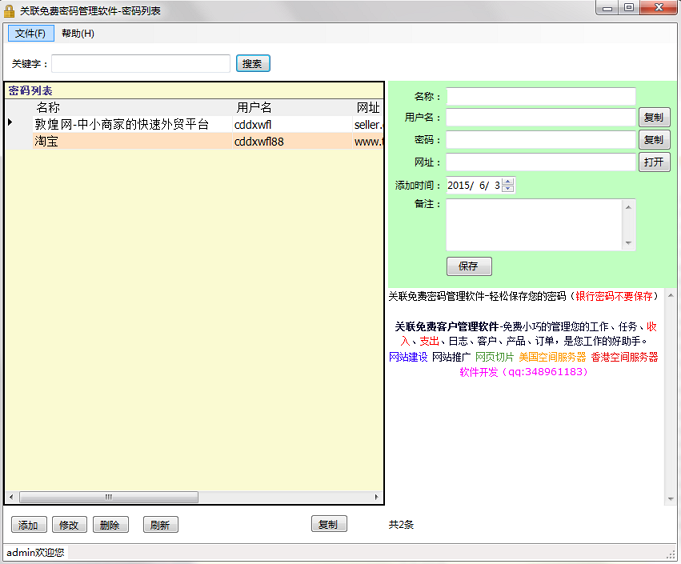Click the 用户名 column header

click(x=292, y=107)
